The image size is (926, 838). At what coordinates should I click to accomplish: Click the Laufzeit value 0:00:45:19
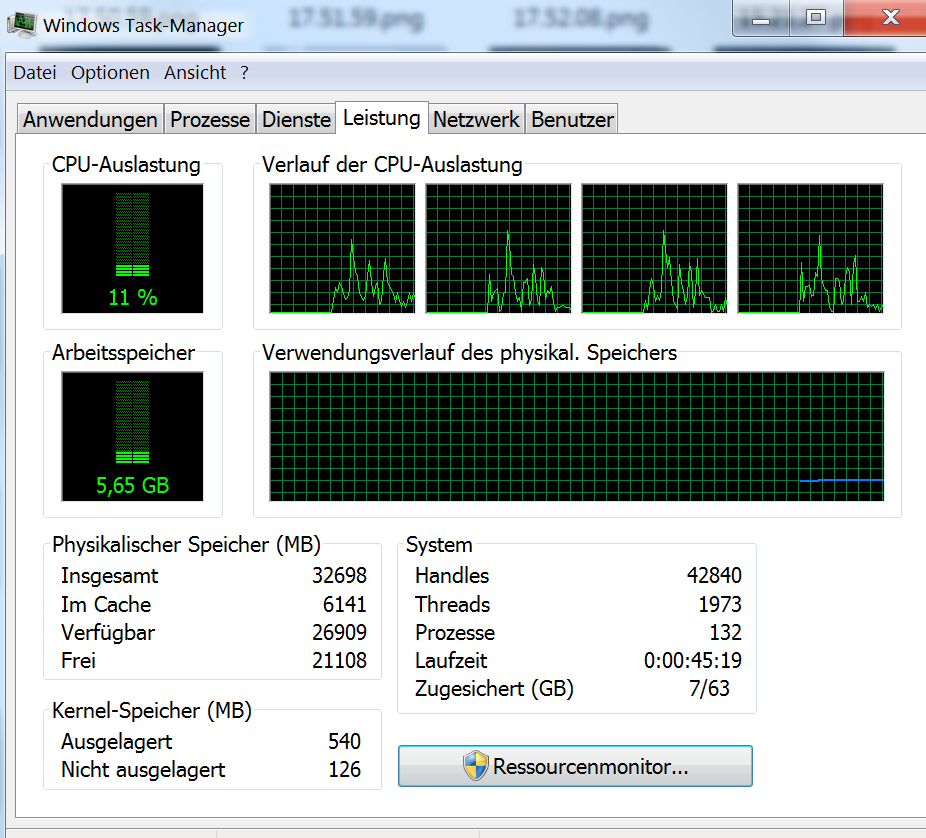pyautogui.click(x=693, y=660)
